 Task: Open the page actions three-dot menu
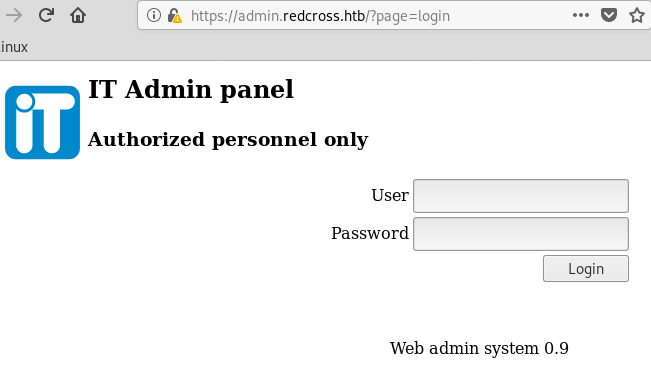tap(580, 15)
